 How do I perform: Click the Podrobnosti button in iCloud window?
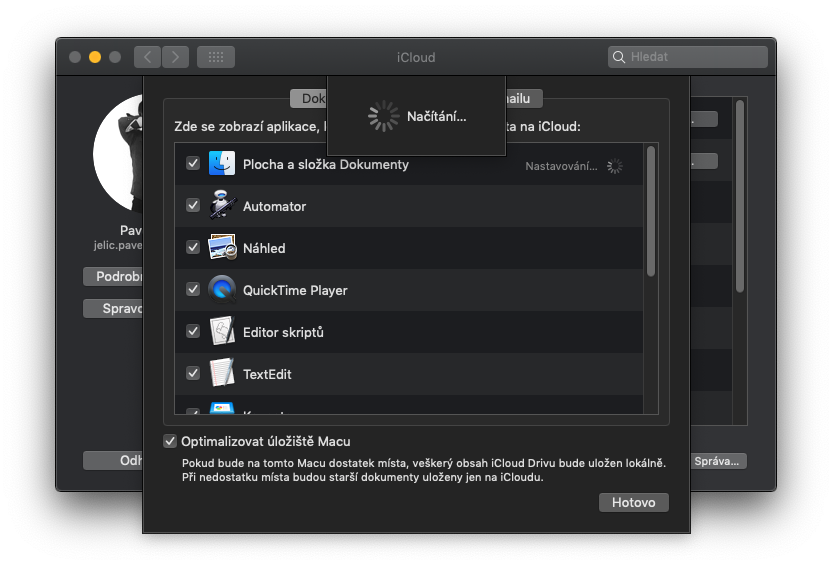click(x=113, y=276)
